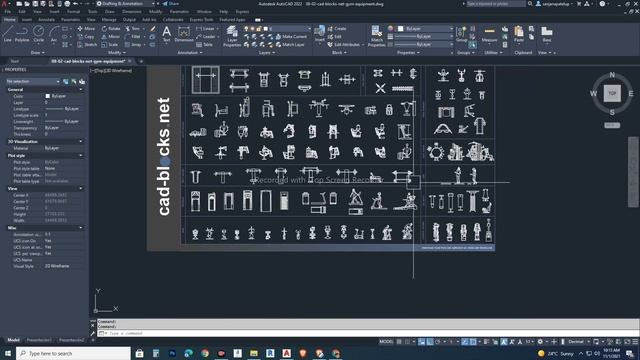
Task: Choose the Stretch command
Action: (87, 44)
